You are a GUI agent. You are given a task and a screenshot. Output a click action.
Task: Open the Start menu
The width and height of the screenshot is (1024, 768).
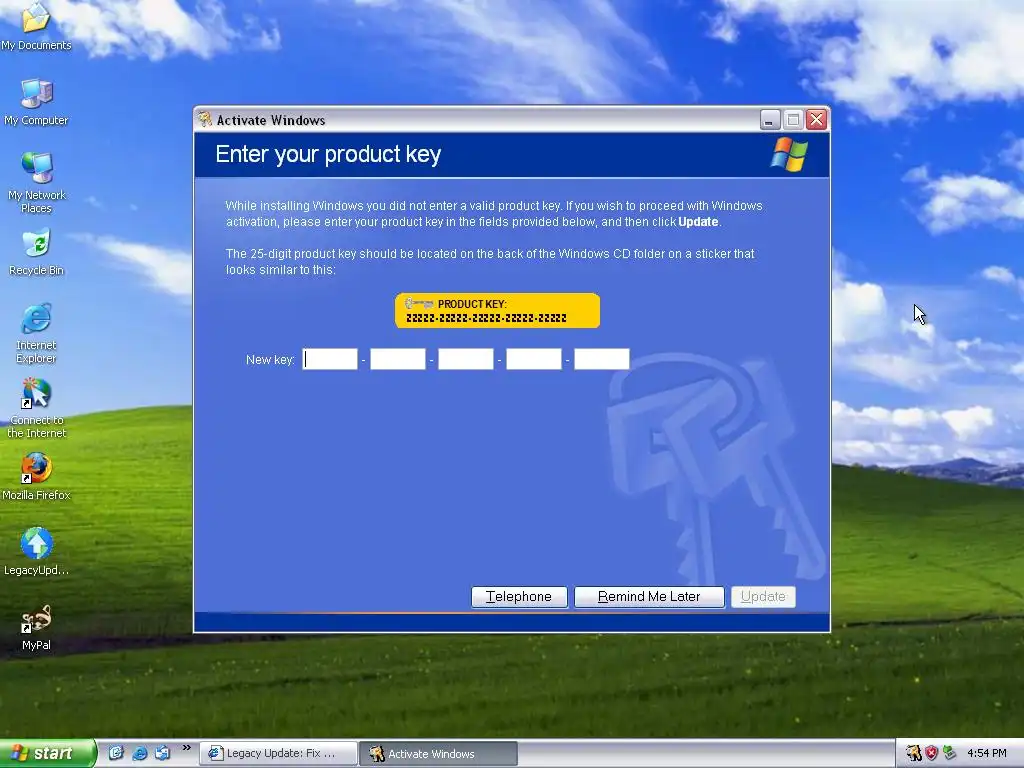click(47, 753)
